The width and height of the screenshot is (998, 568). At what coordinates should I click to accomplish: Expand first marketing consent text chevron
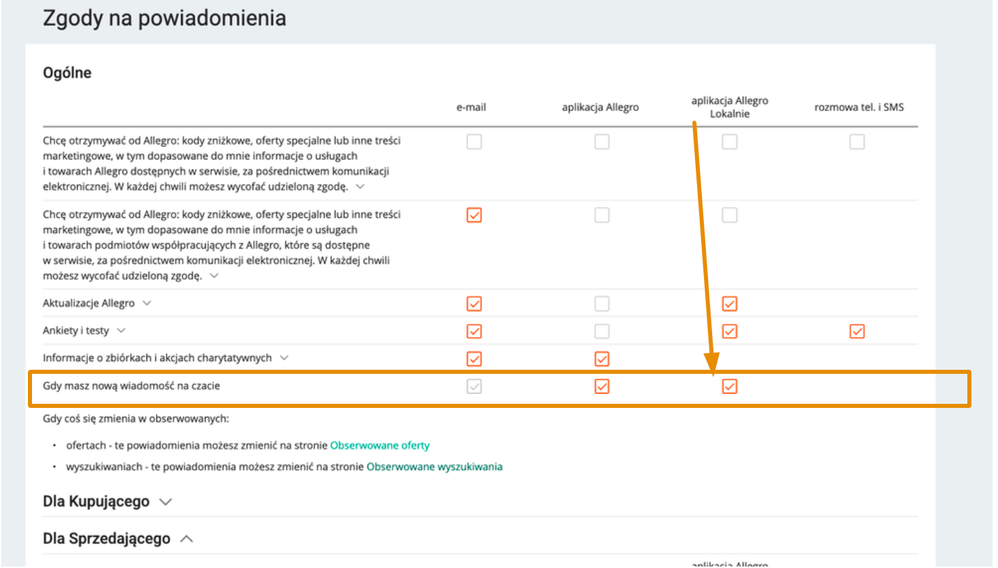coord(360,187)
